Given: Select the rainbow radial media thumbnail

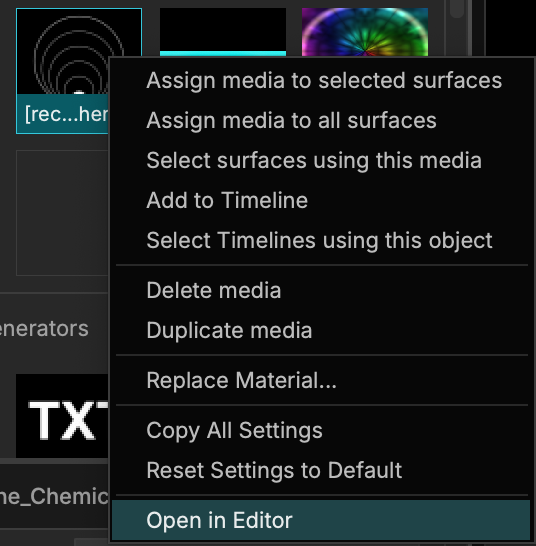Looking at the screenshot, I should pyautogui.click(x=365, y=32).
